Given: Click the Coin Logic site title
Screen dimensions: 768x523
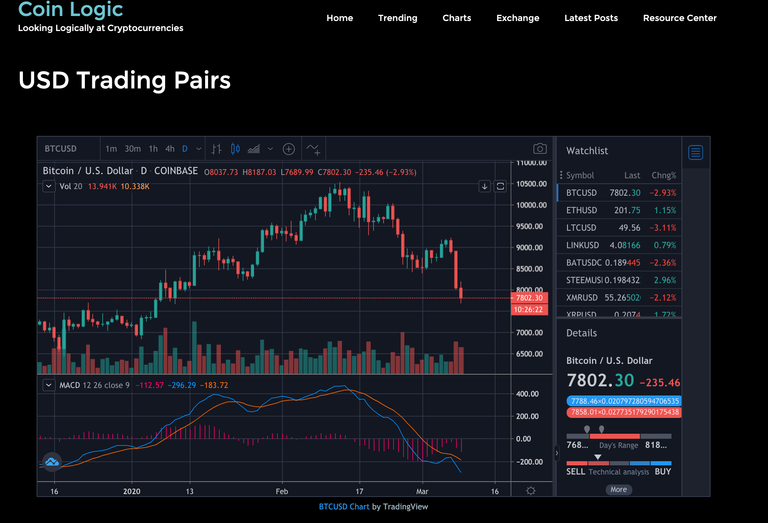Looking at the screenshot, I should pyautogui.click(x=71, y=9).
